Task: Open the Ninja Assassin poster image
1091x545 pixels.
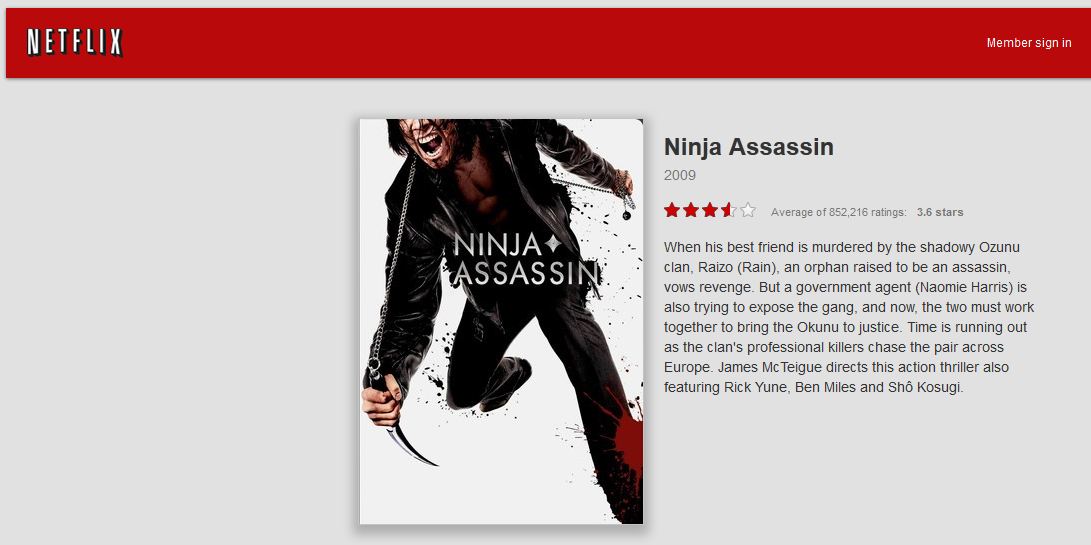Action: click(501, 322)
